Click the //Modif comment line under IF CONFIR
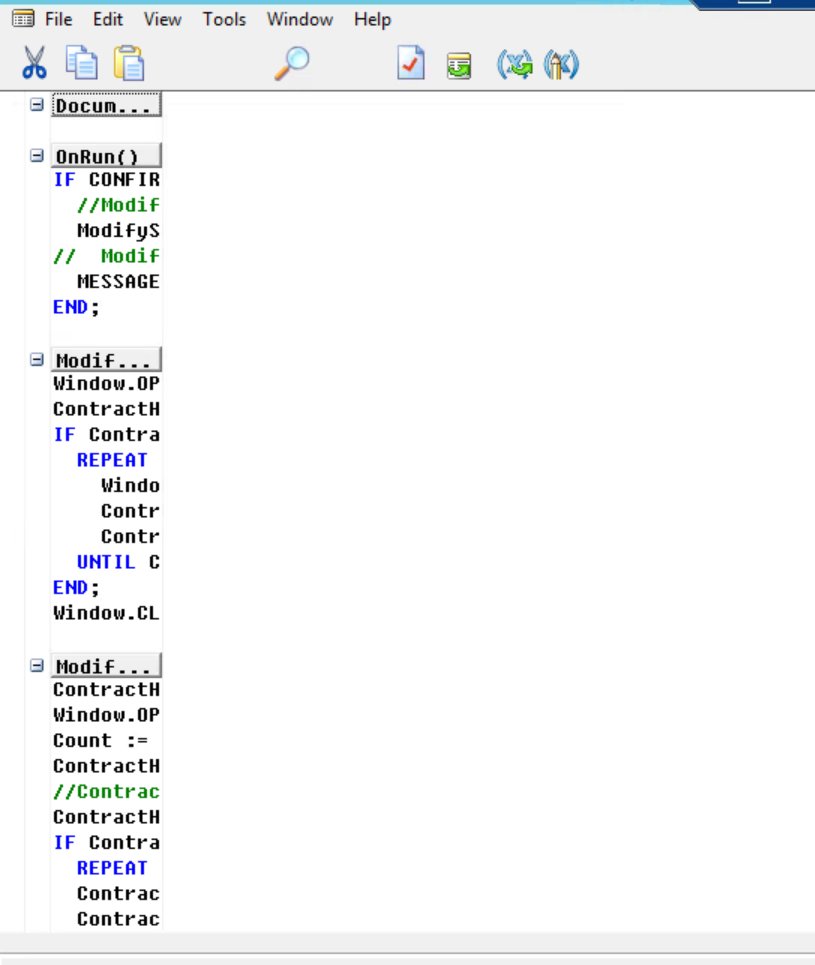Viewport: 815px width, 965px height. [x=118, y=205]
